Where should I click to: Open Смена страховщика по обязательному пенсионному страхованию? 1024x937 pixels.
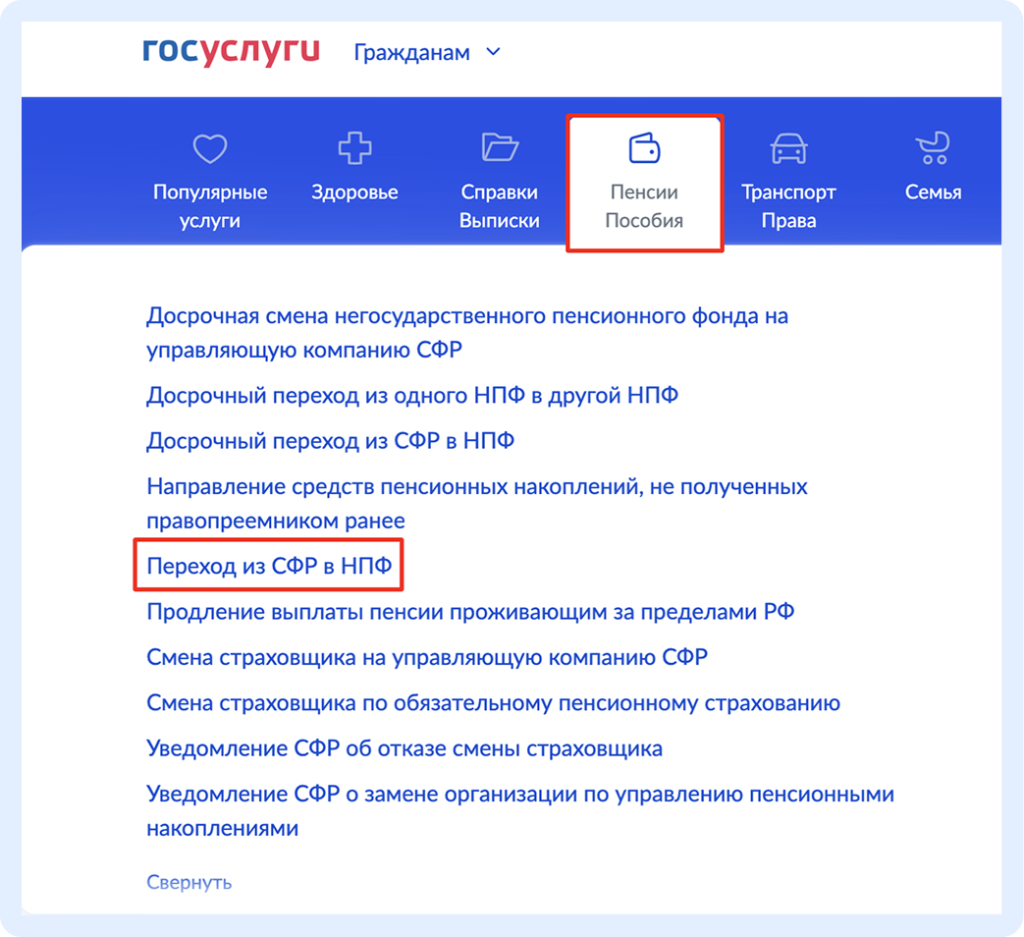[493, 703]
